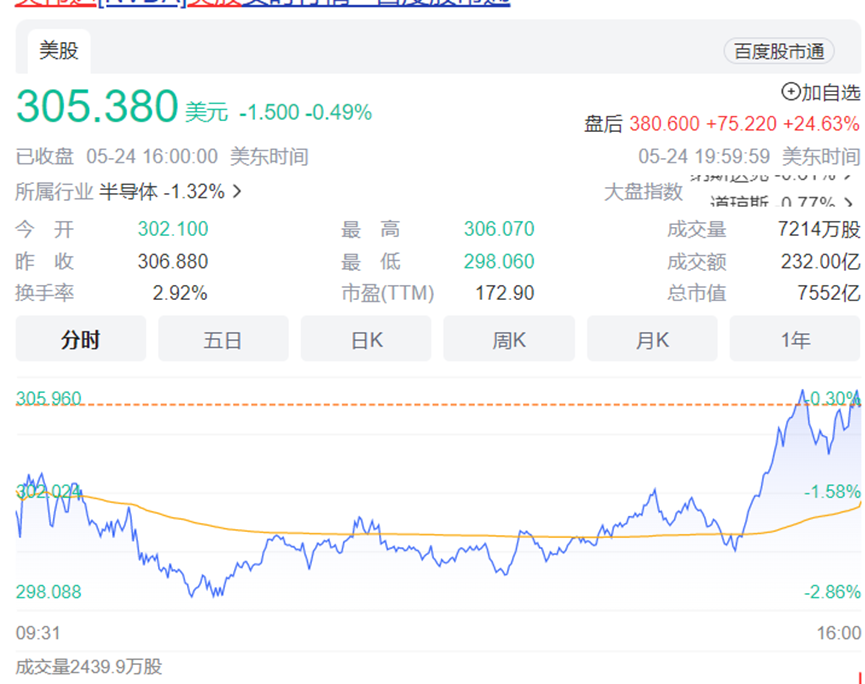865x684 pixels.
Task: Switch to the 五日 five-day chart
Action: tap(223, 339)
